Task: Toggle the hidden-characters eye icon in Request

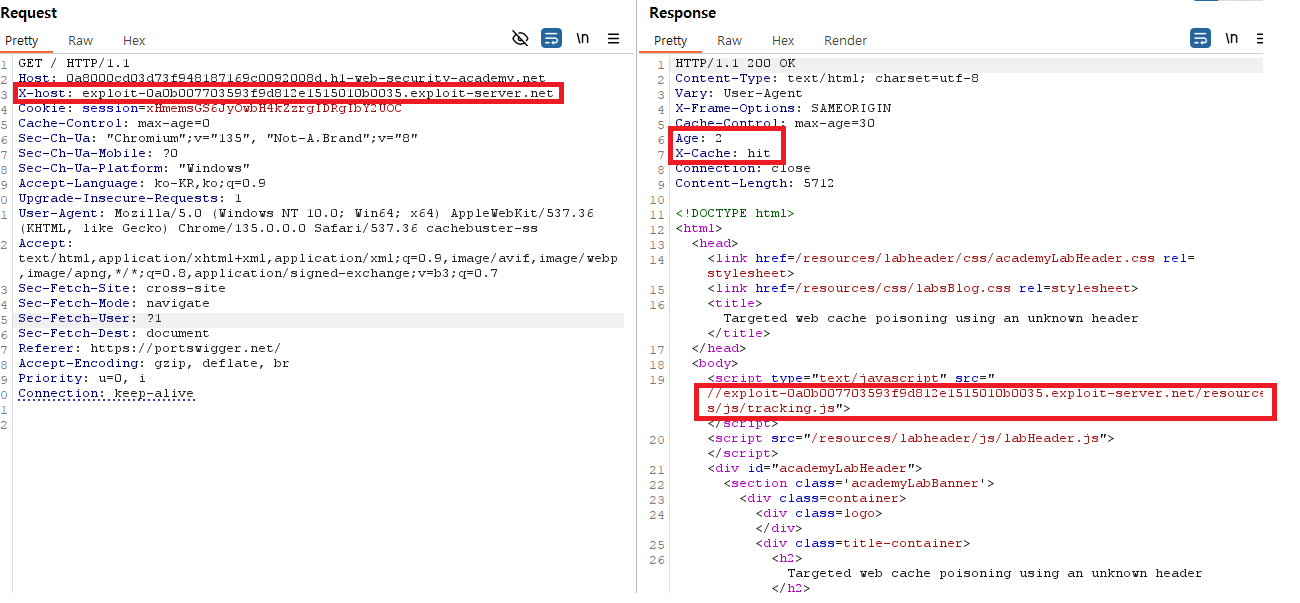Action: [520, 39]
